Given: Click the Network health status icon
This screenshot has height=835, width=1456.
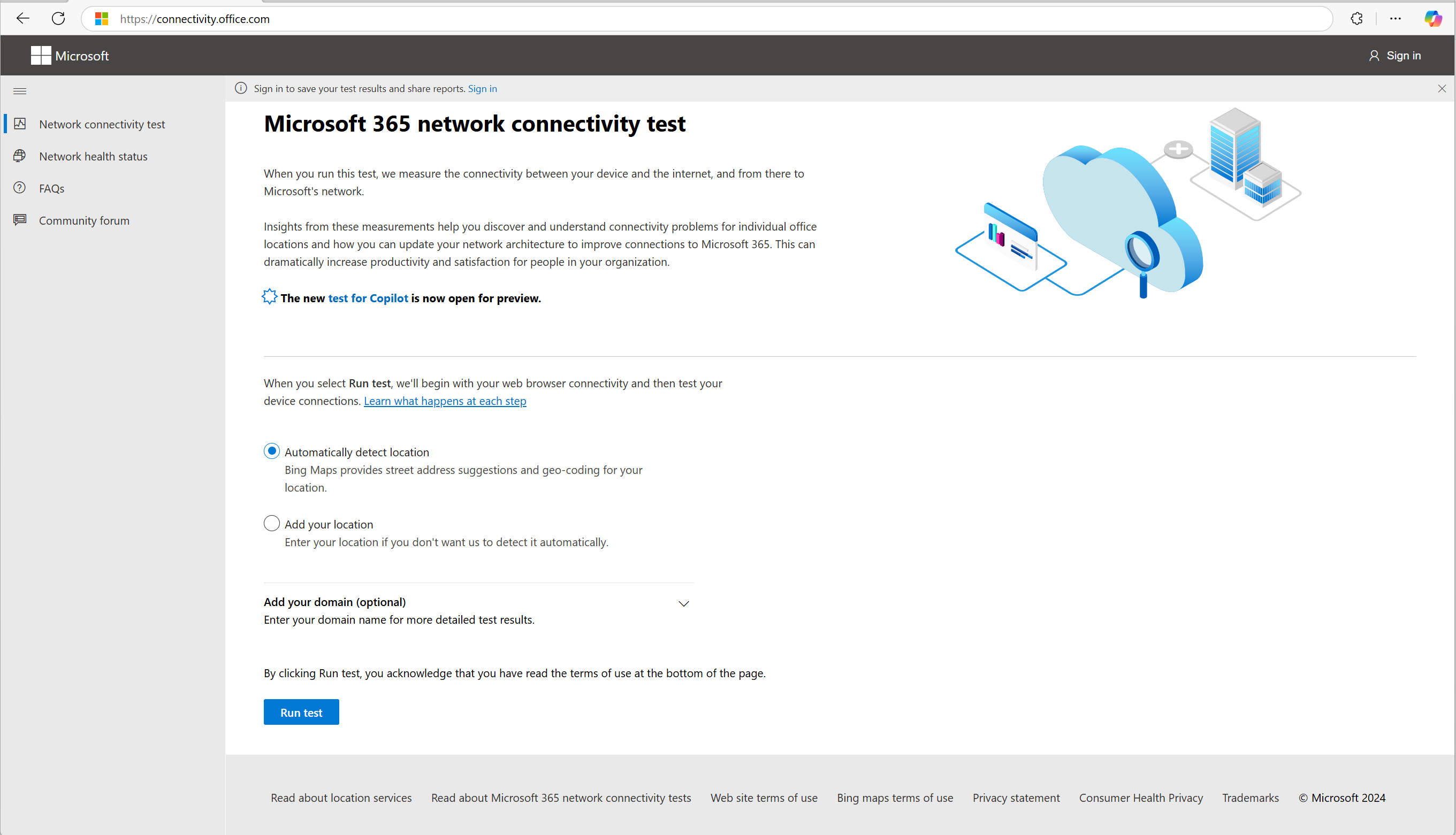Looking at the screenshot, I should tap(21, 156).
